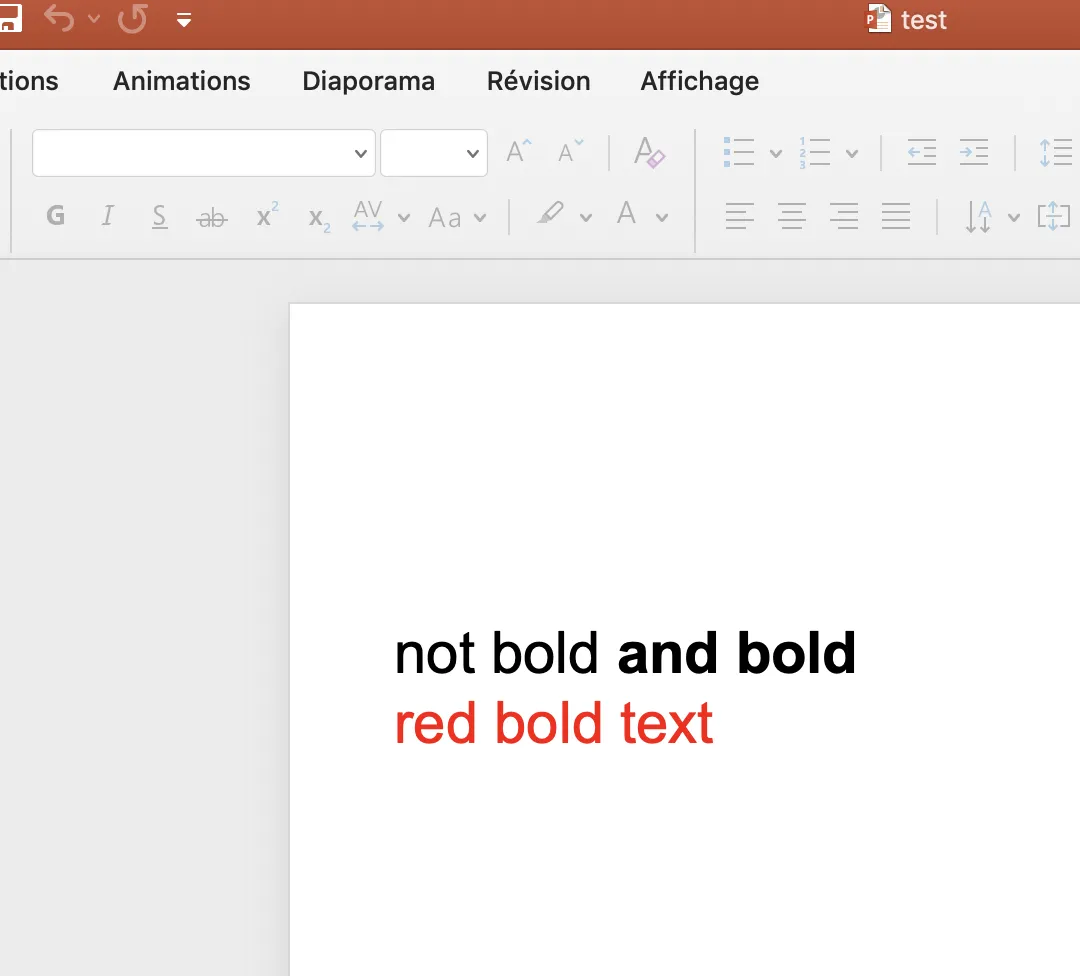Decrease the list indent level
Image resolution: width=1080 pixels, height=976 pixels.
tap(921, 153)
